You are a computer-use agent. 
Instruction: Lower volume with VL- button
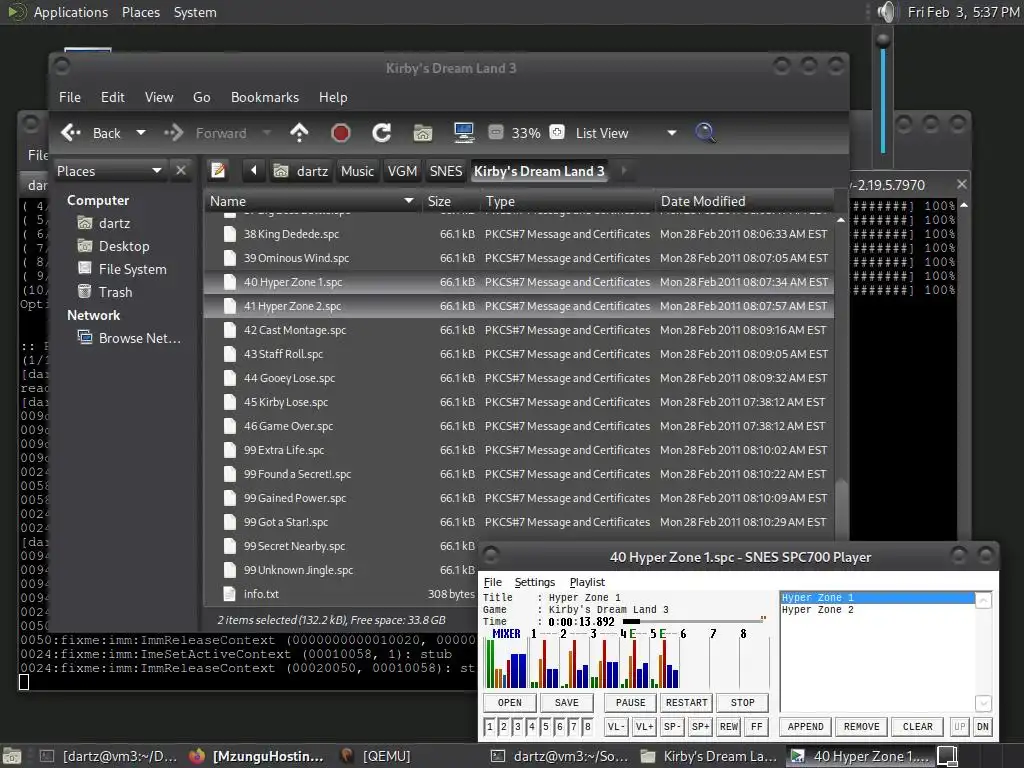point(616,726)
